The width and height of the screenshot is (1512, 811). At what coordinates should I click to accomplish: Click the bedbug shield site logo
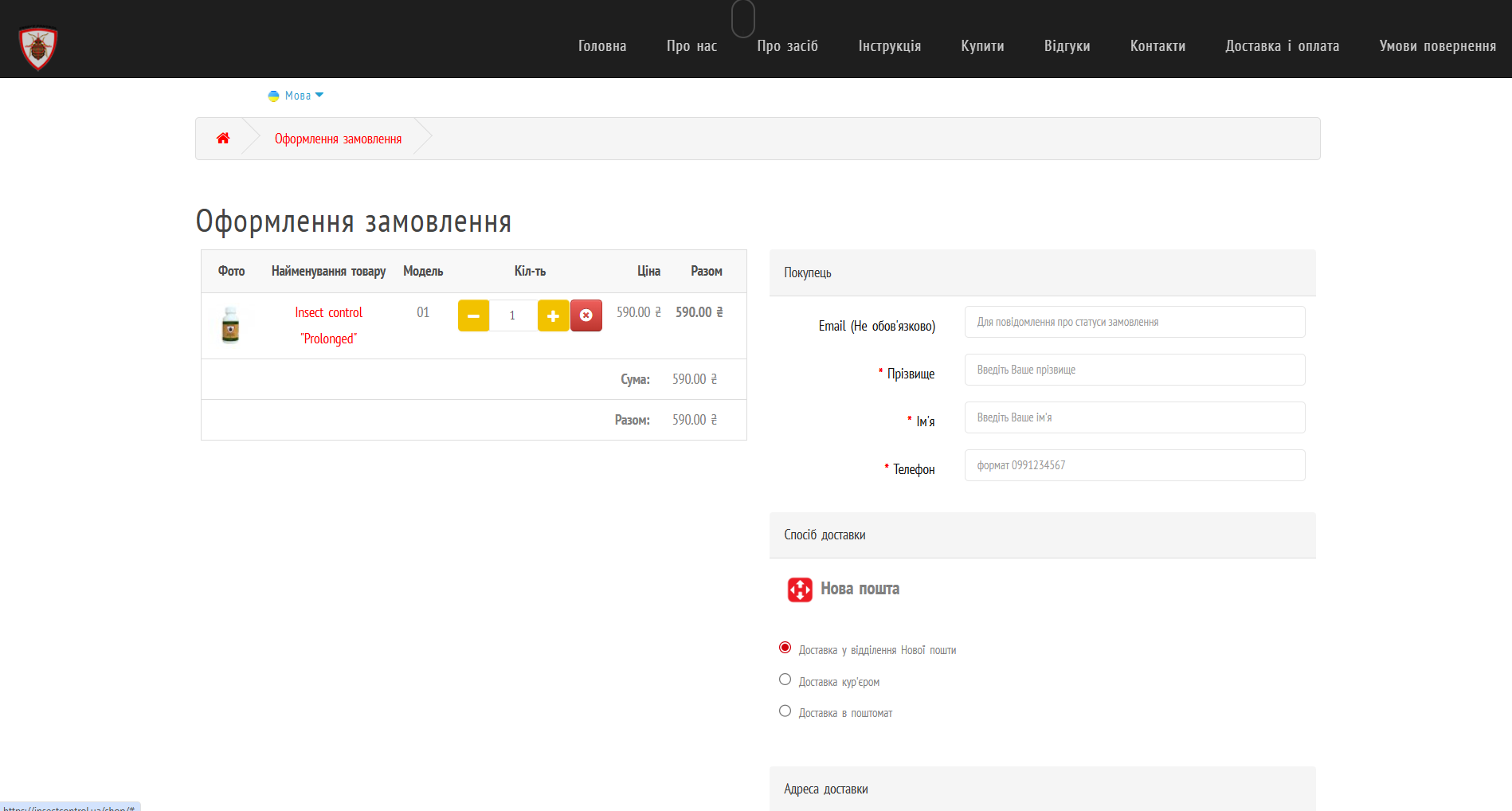click(38, 47)
